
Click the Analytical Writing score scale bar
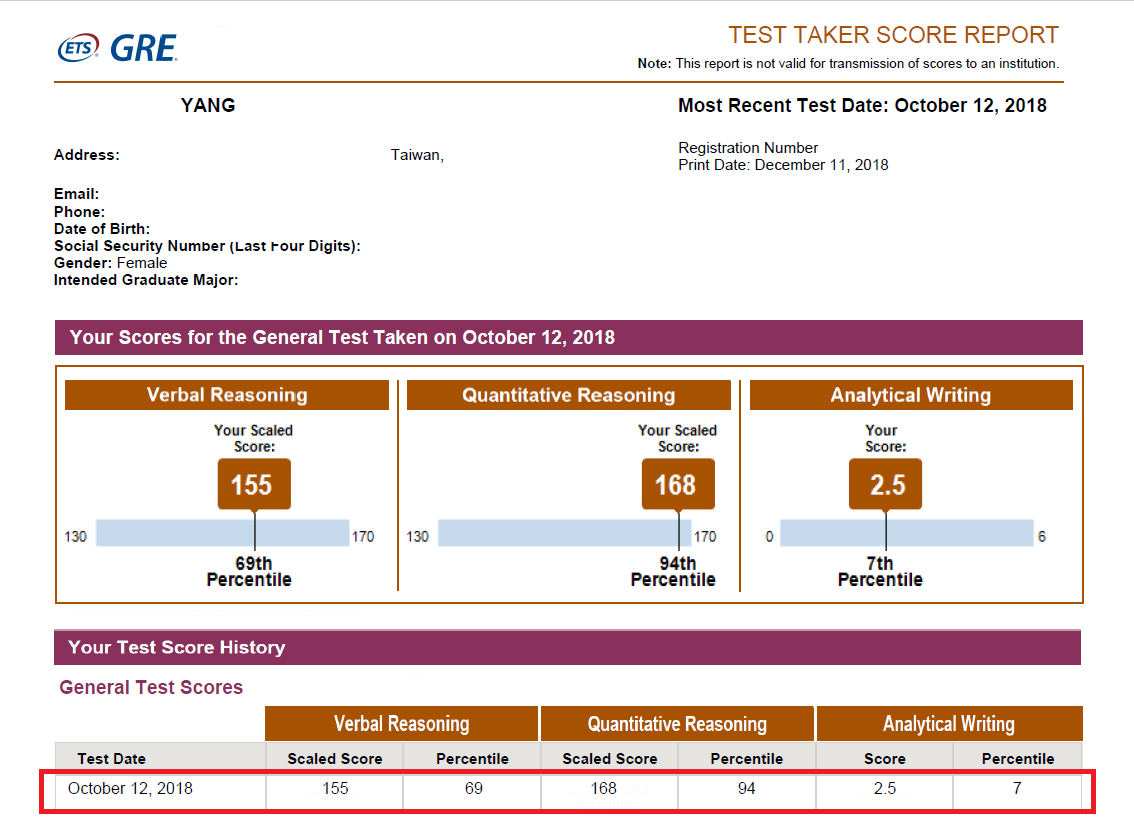(x=907, y=533)
